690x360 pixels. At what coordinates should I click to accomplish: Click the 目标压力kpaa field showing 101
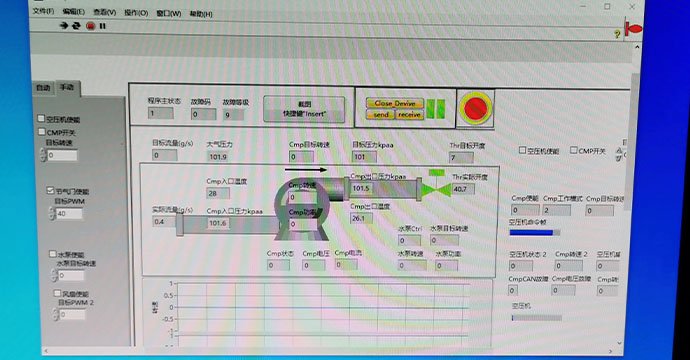point(364,157)
